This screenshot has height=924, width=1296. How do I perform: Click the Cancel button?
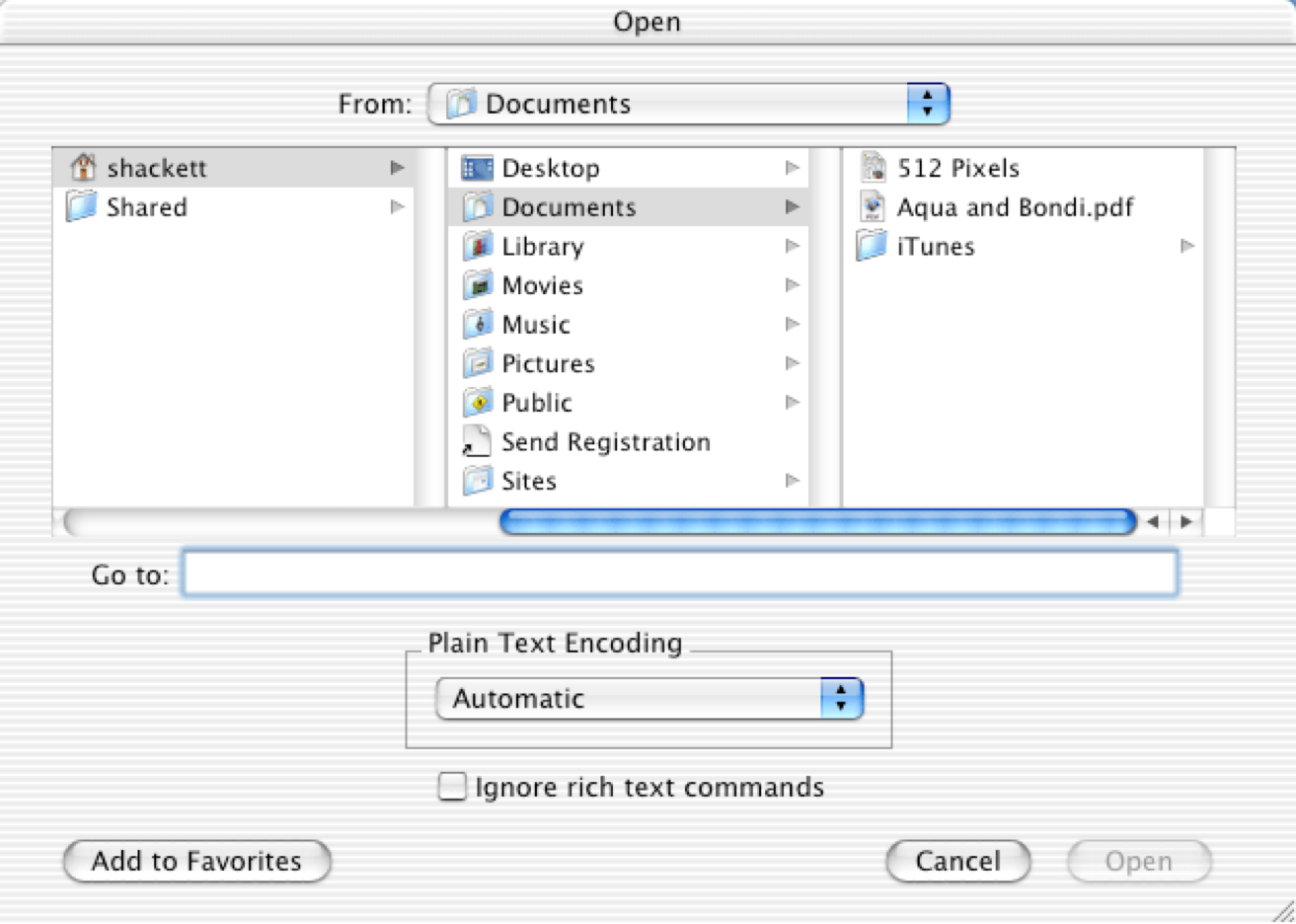point(957,861)
